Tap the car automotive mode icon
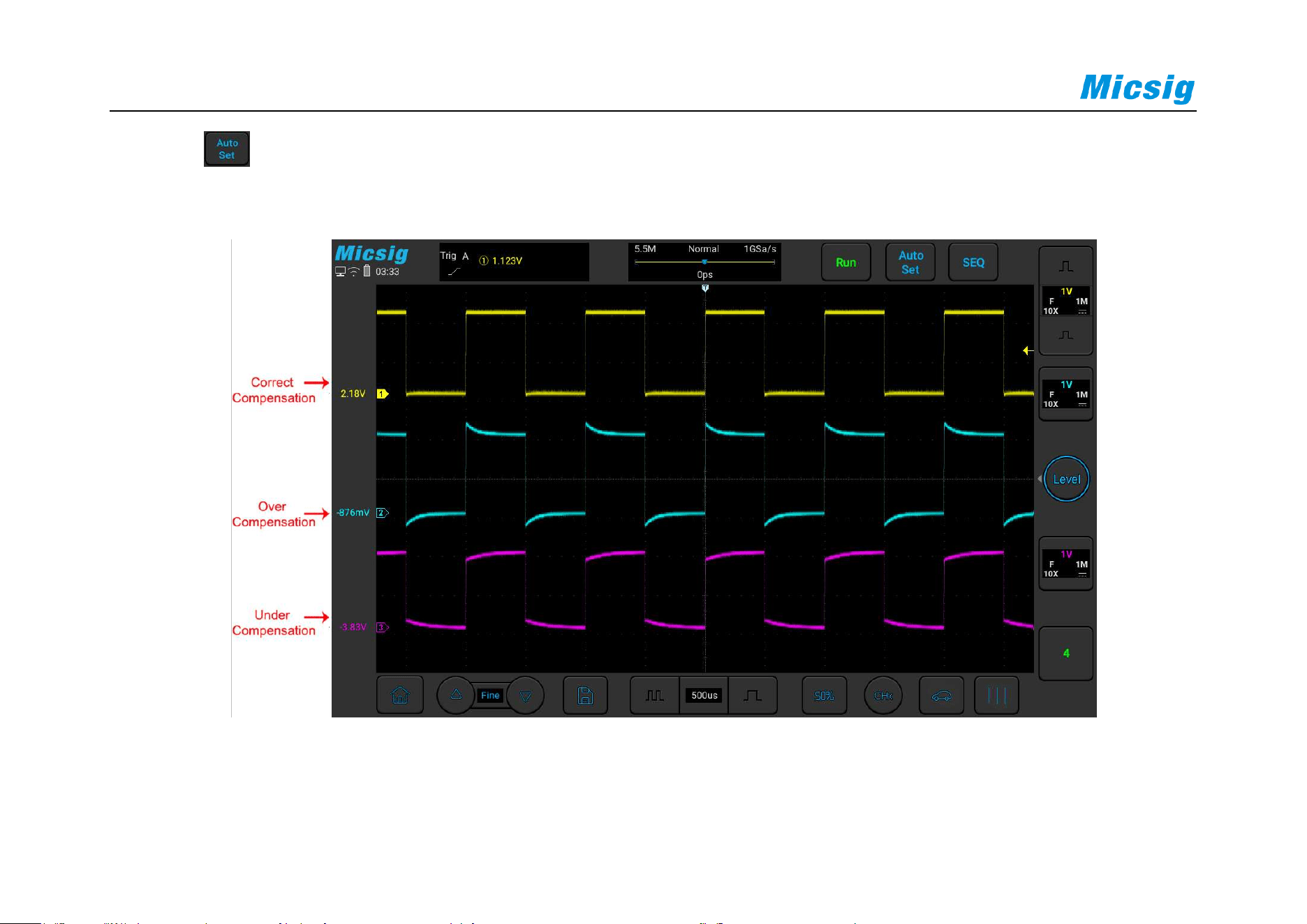 pos(941,695)
